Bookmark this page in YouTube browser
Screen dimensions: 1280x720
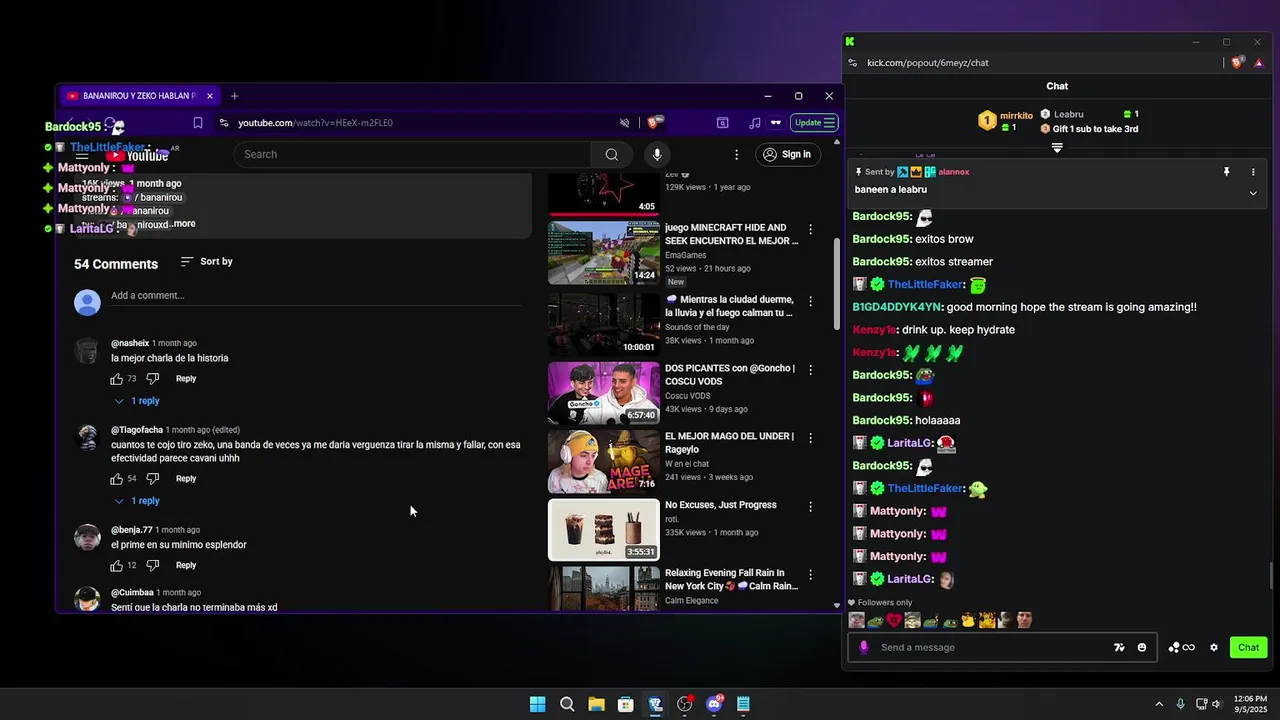(198, 123)
